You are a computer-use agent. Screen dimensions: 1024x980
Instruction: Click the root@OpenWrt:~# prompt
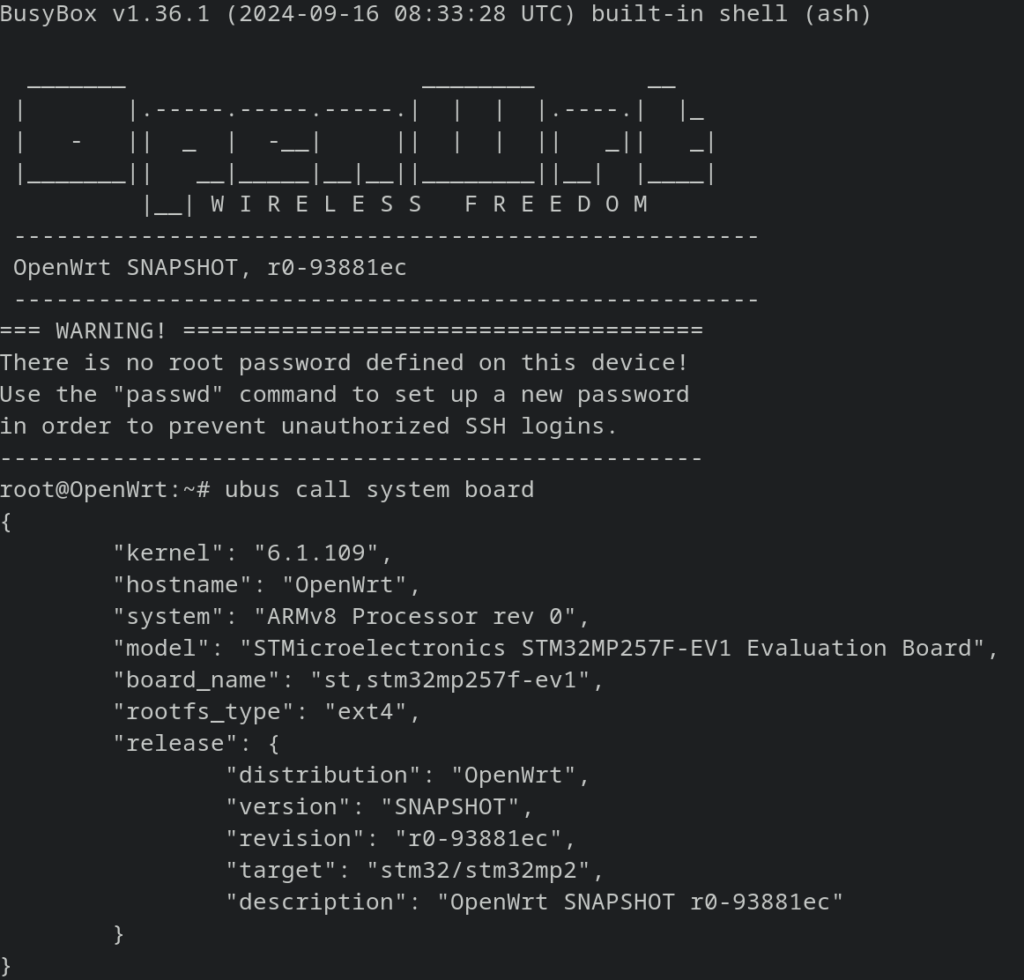105,490
